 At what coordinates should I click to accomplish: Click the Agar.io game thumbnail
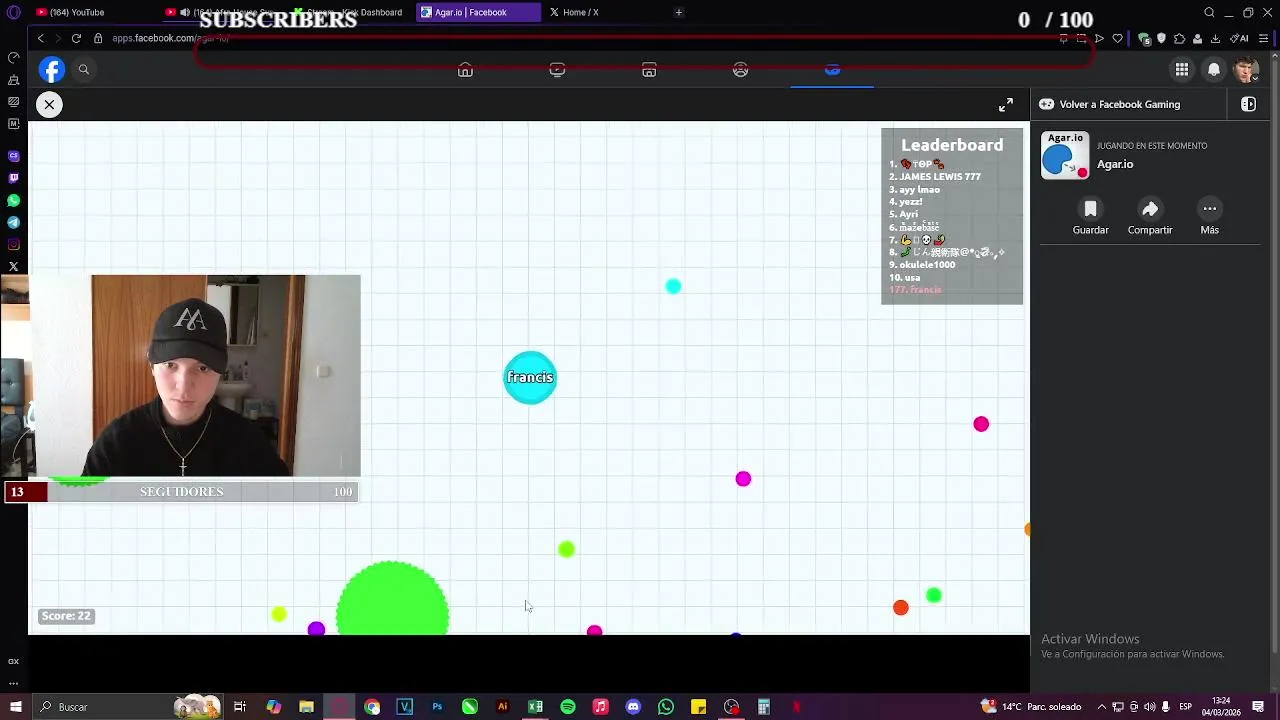[x=1065, y=155]
